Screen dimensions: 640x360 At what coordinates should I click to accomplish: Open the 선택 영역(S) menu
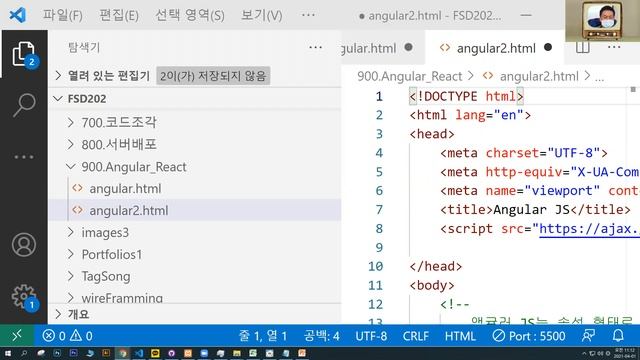pos(190,16)
